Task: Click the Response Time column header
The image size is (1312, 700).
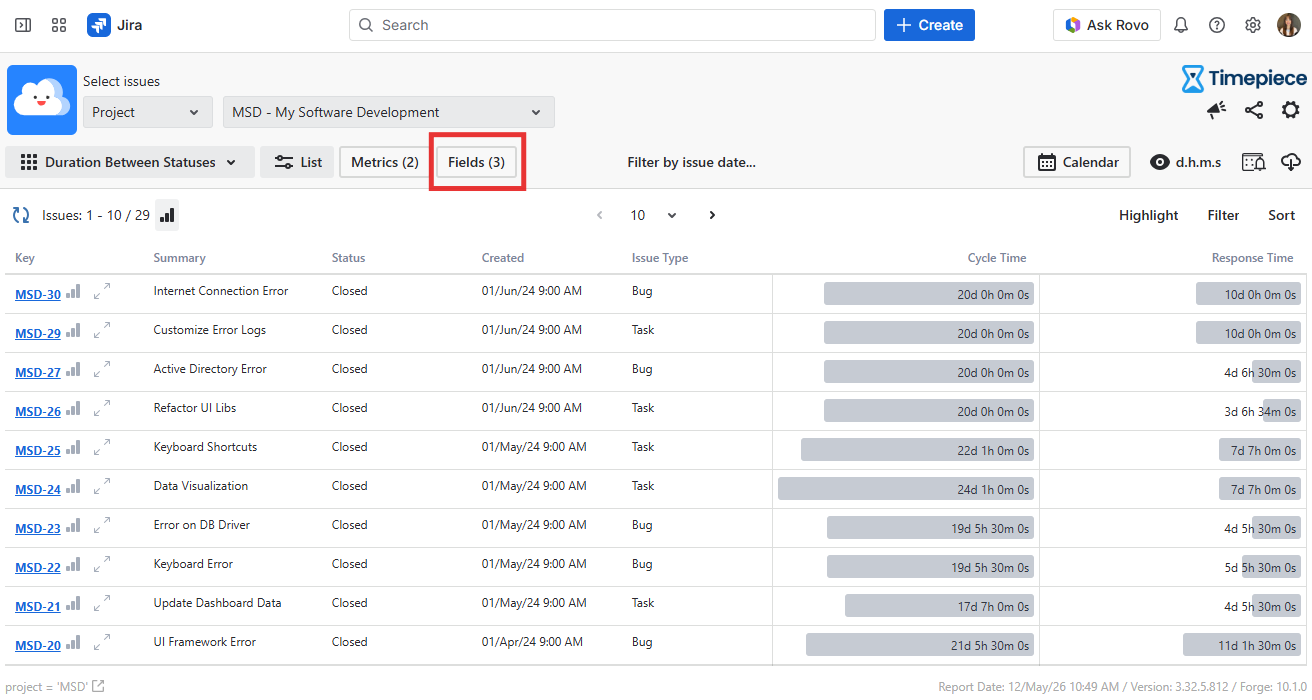Action: (1252, 258)
